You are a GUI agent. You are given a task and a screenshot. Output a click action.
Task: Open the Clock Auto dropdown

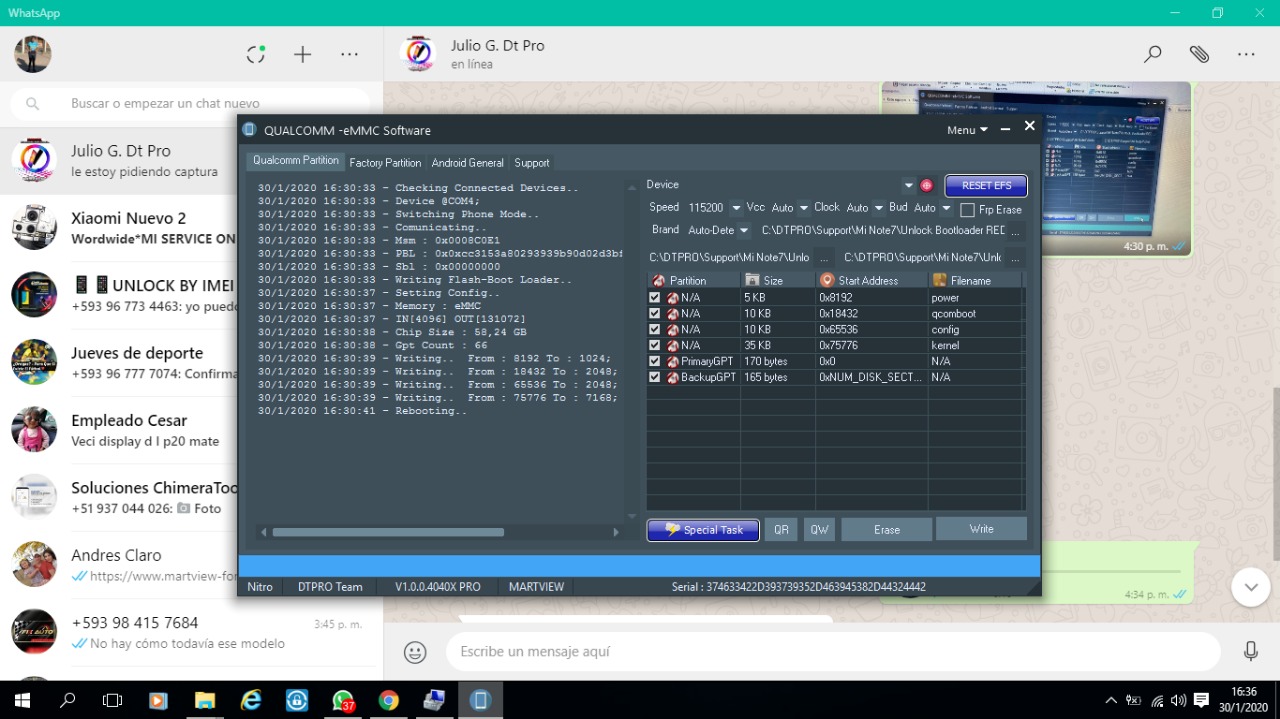[x=879, y=208]
